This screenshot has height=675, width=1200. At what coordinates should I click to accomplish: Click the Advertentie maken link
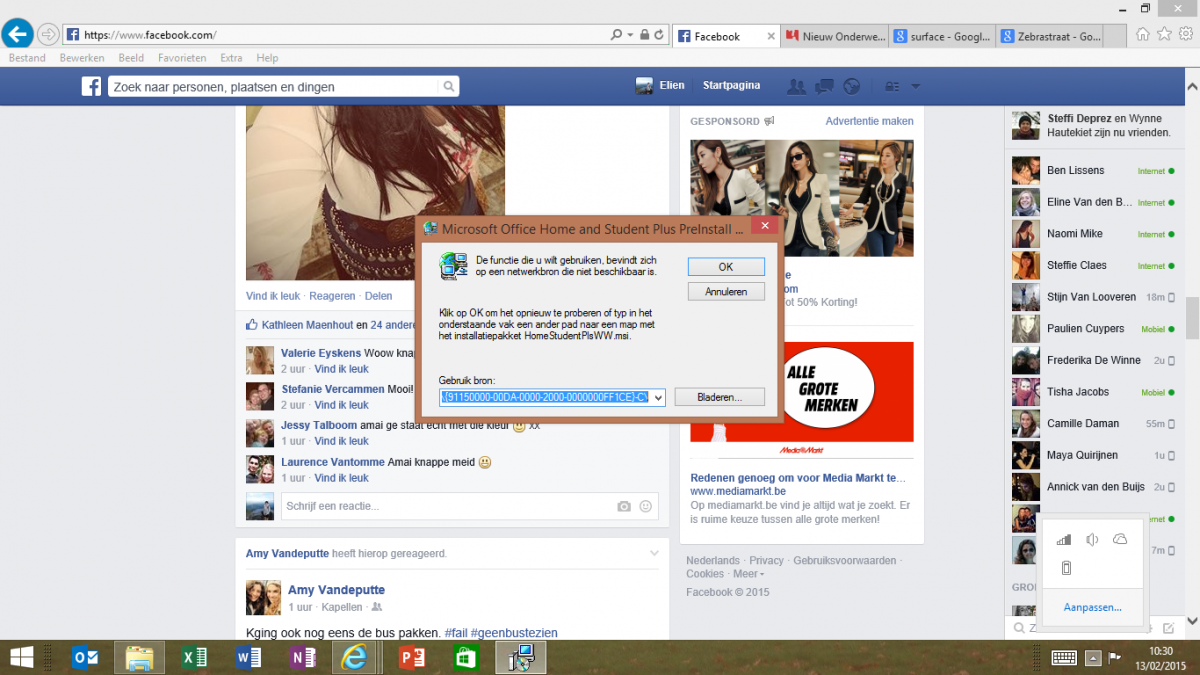[x=869, y=121]
